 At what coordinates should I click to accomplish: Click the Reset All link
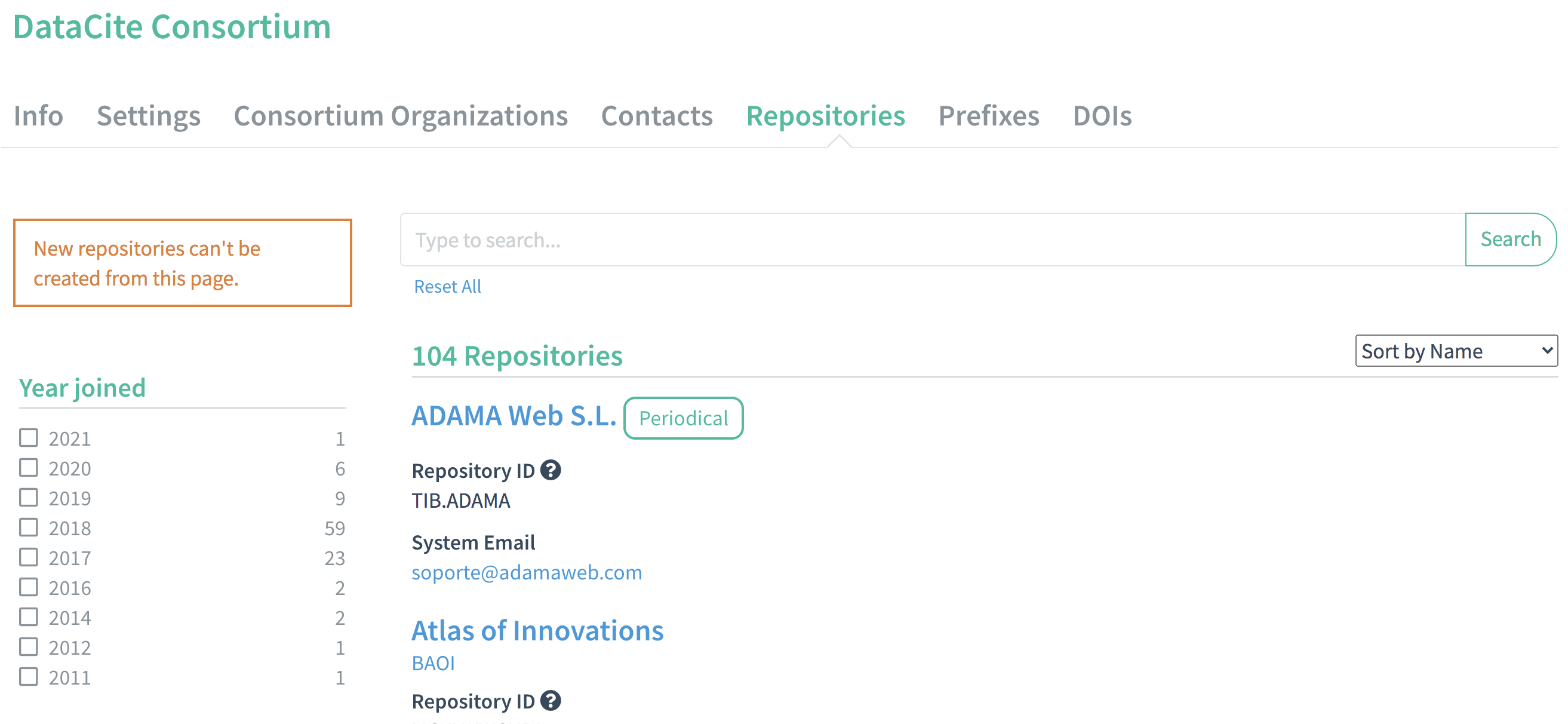click(x=447, y=286)
